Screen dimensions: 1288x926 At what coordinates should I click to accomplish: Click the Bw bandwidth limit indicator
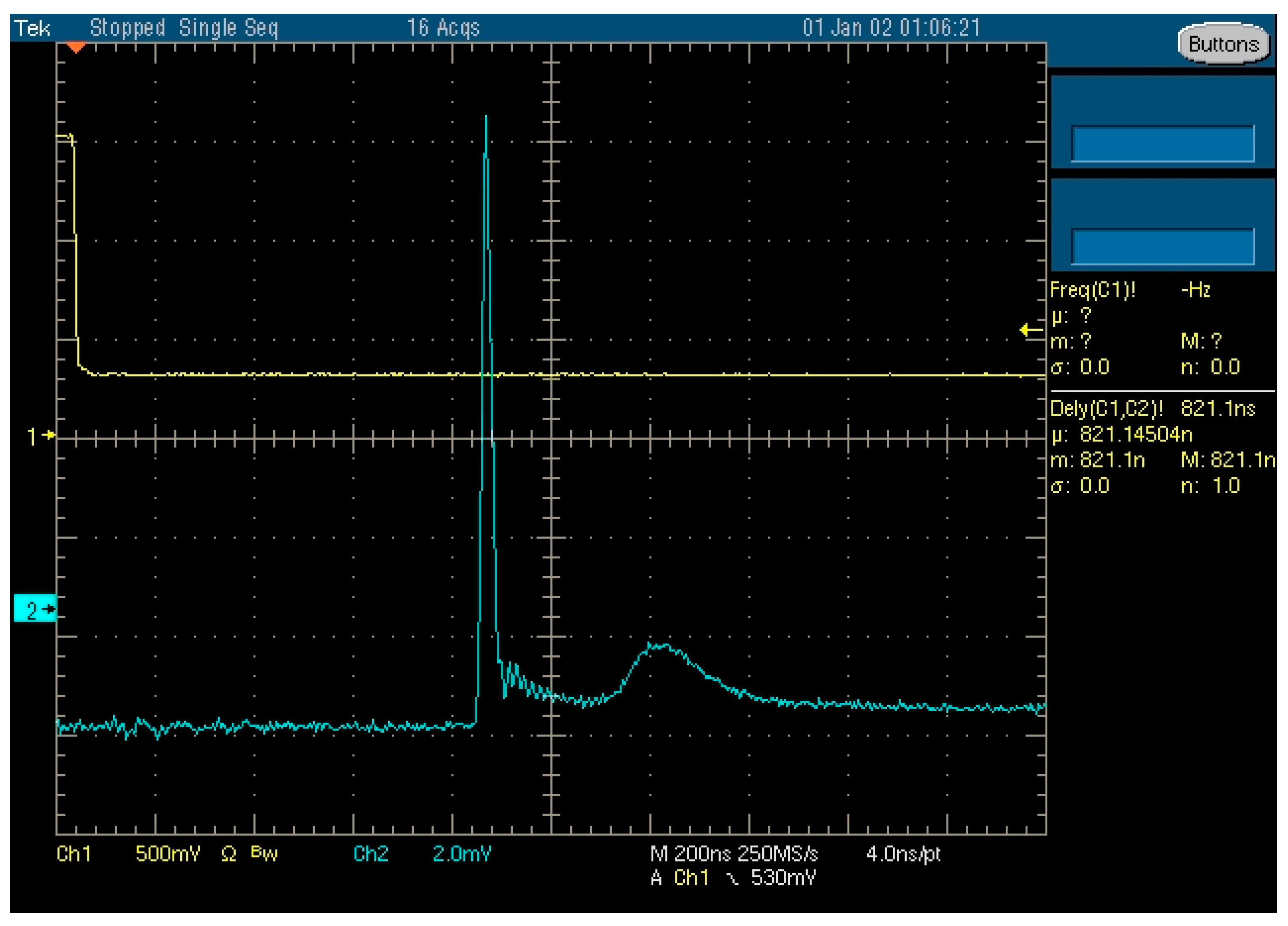tap(264, 853)
